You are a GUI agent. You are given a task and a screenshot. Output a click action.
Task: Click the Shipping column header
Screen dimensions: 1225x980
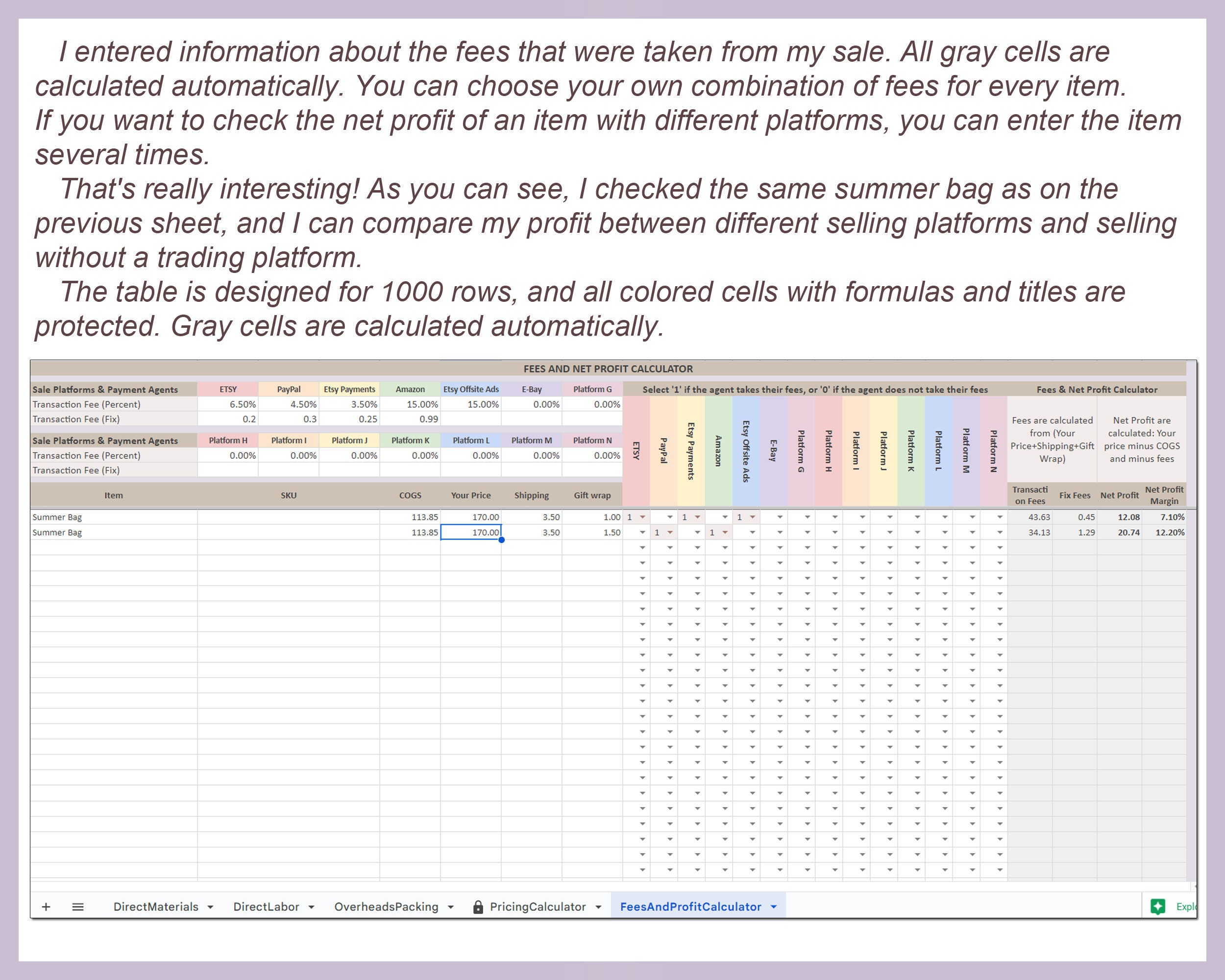tap(532, 495)
